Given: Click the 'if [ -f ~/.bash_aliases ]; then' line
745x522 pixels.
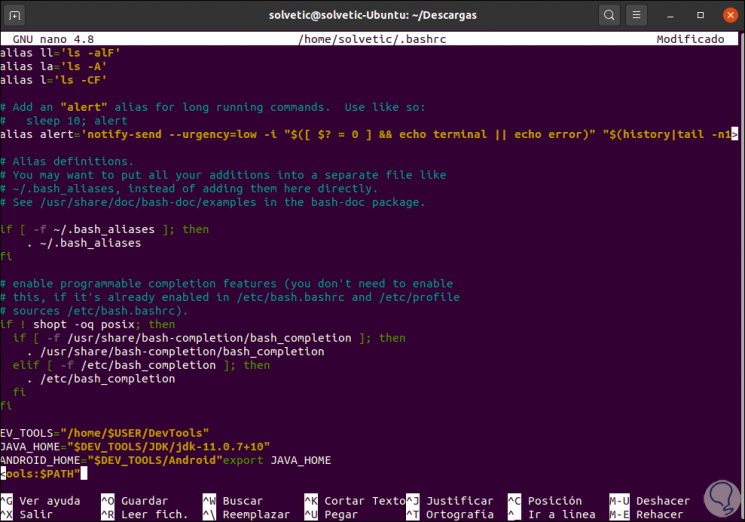Looking at the screenshot, I should pyautogui.click(x=105, y=229).
